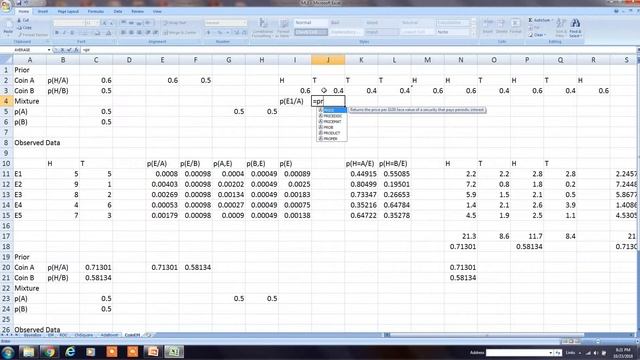Click the Format cells icon

[x=516, y=27]
